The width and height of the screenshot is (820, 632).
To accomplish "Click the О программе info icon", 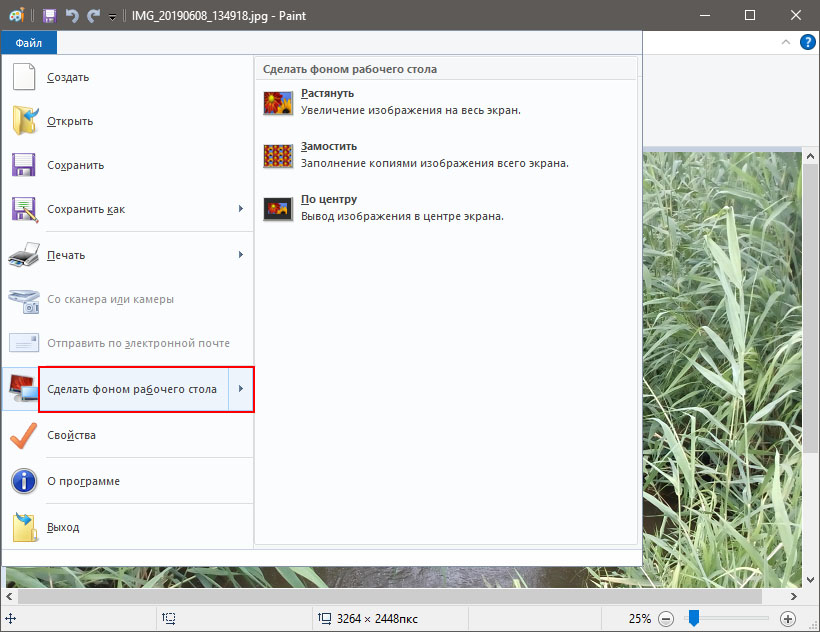I will 24,481.
